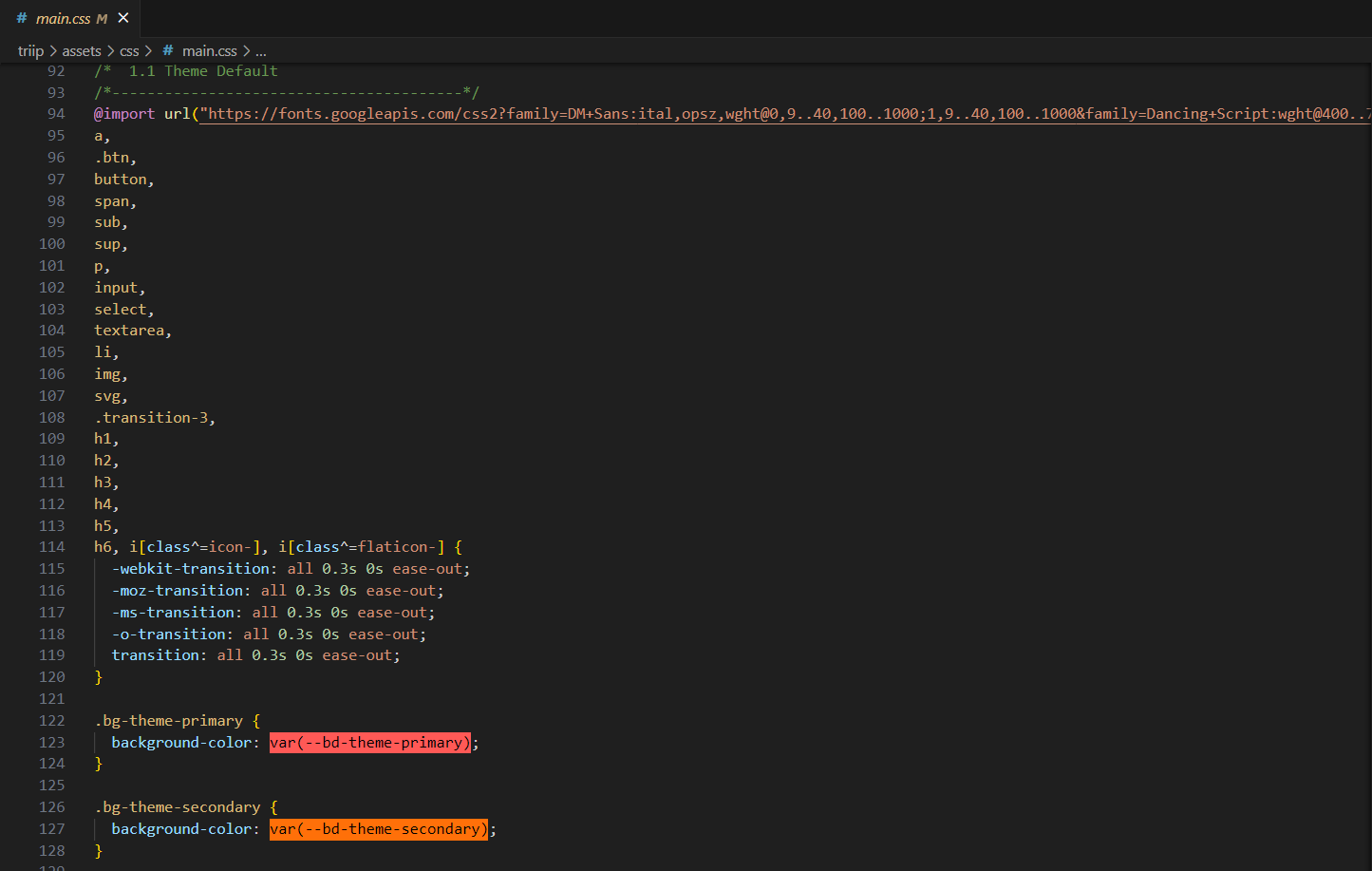Screen dimensions: 1372x871
Task: Click the svg selector
Action: tap(107, 396)
